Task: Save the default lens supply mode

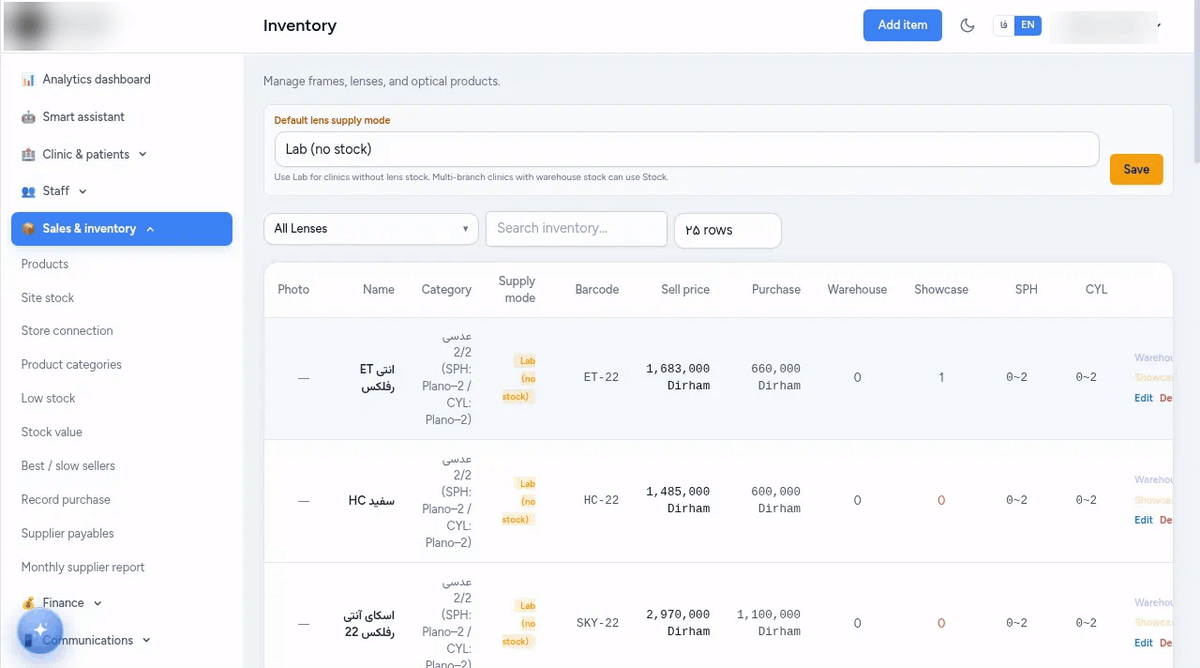Action: 1136,169
